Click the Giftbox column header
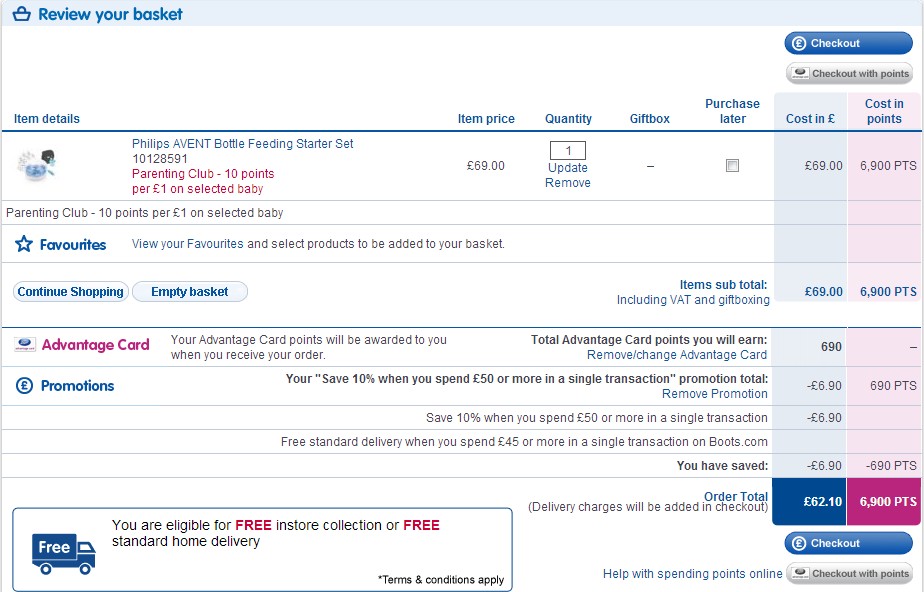Viewport: 924px width, 592px height. (649, 118)
